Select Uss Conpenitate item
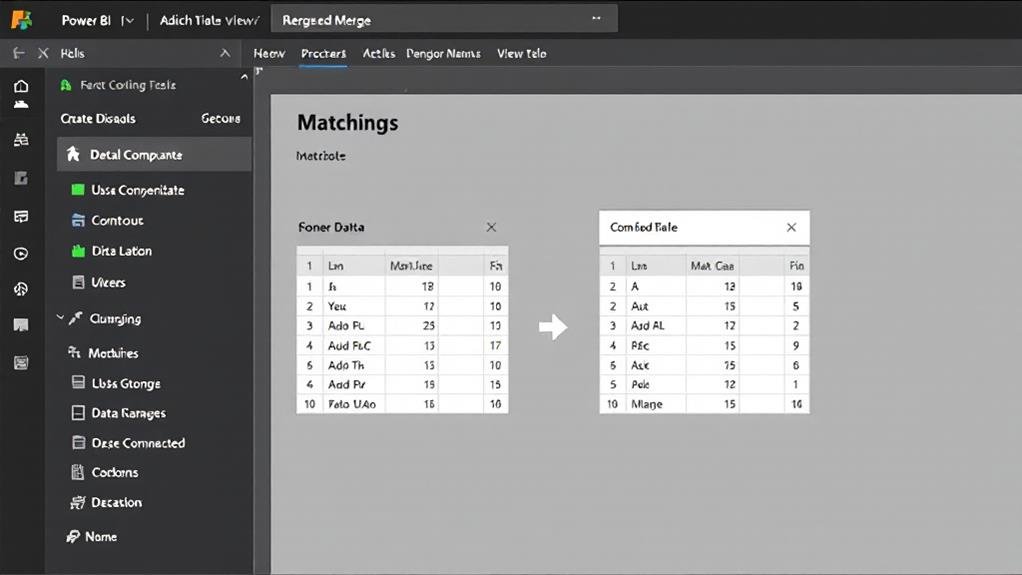The height and width of the screenshot is (575, 1022). [x=138, y=190]
